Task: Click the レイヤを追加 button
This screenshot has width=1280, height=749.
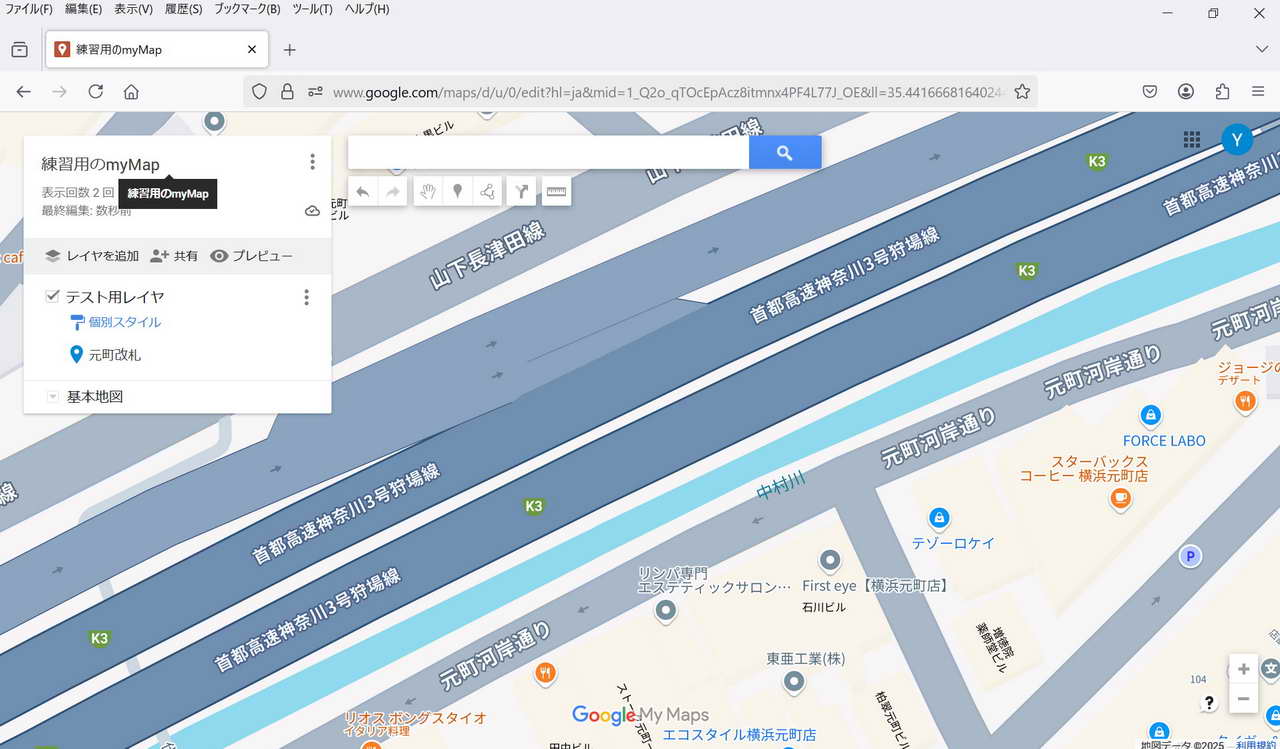Action: pos(92,256)
